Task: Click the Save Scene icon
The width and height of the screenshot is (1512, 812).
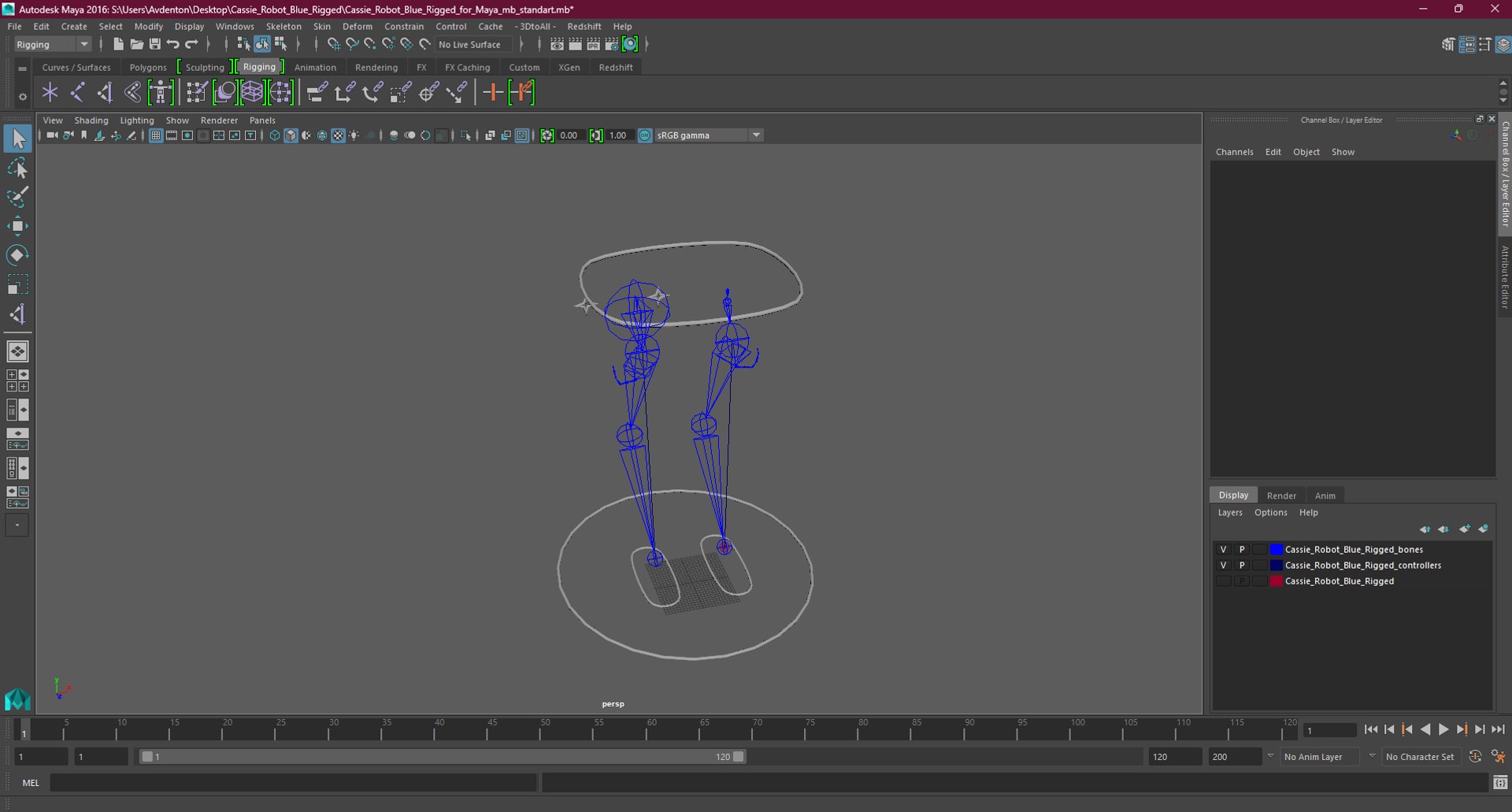Action: click(154, 44)
